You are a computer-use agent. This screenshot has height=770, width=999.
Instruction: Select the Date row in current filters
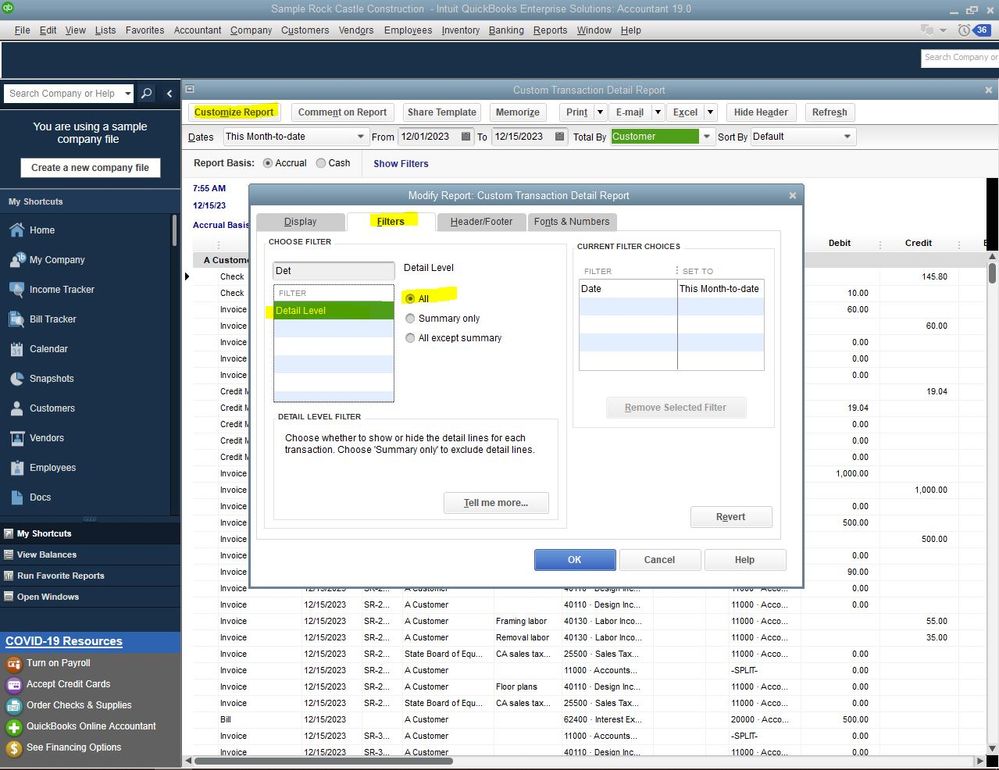pos(672,289)
